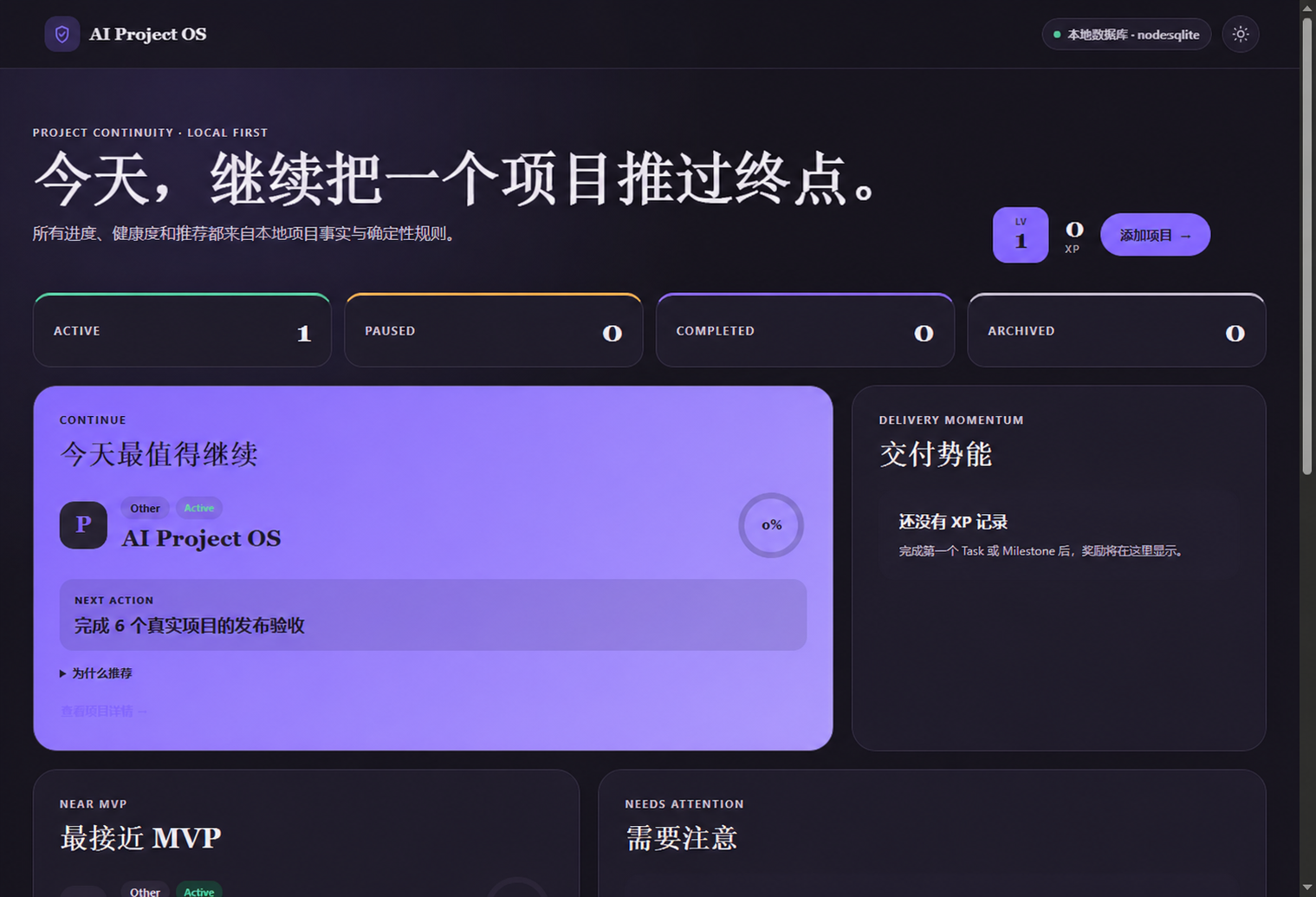Select the PAUSED projects stat card

[494, 330]
